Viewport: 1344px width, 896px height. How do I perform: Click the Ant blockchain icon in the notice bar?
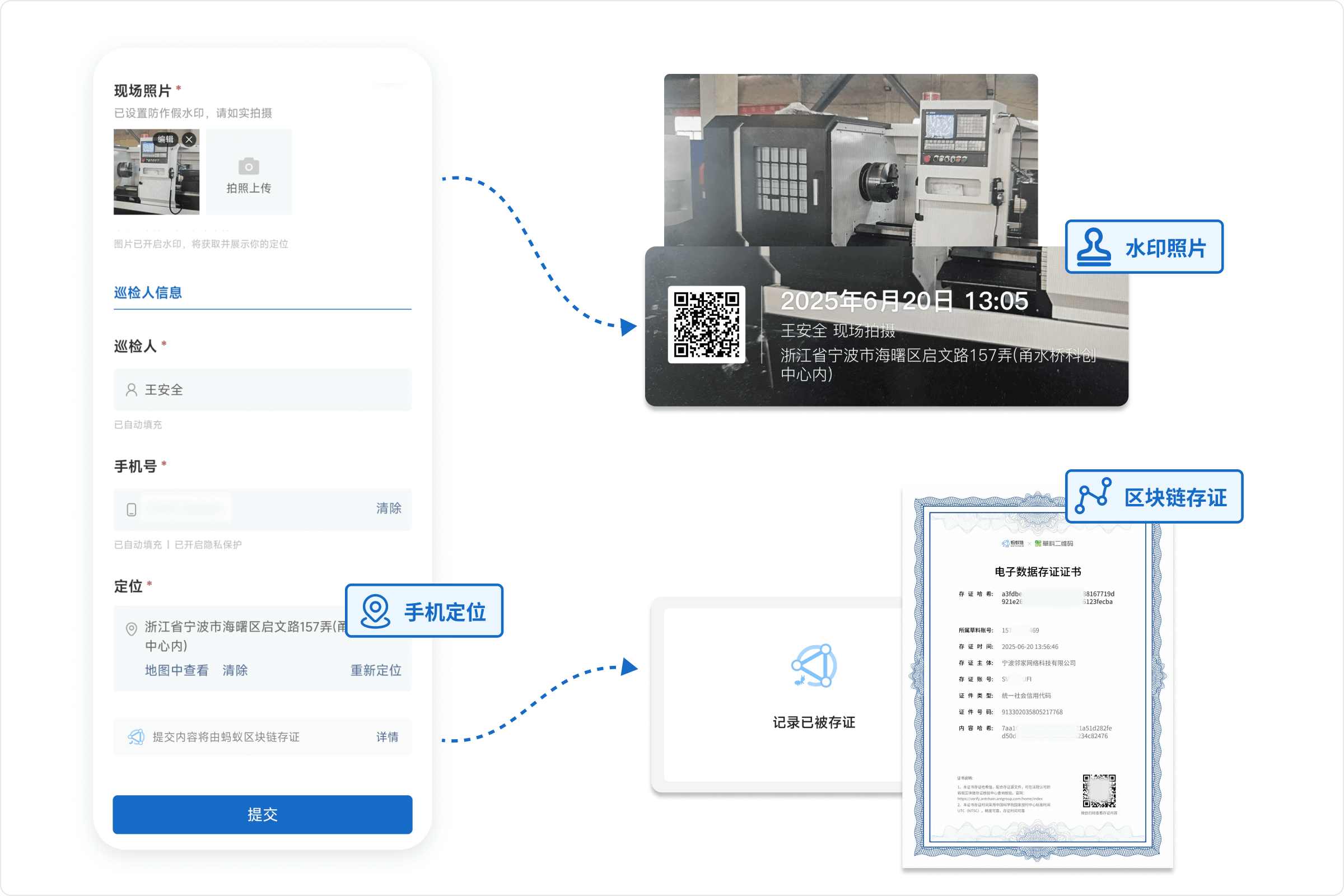coord(136,737)
